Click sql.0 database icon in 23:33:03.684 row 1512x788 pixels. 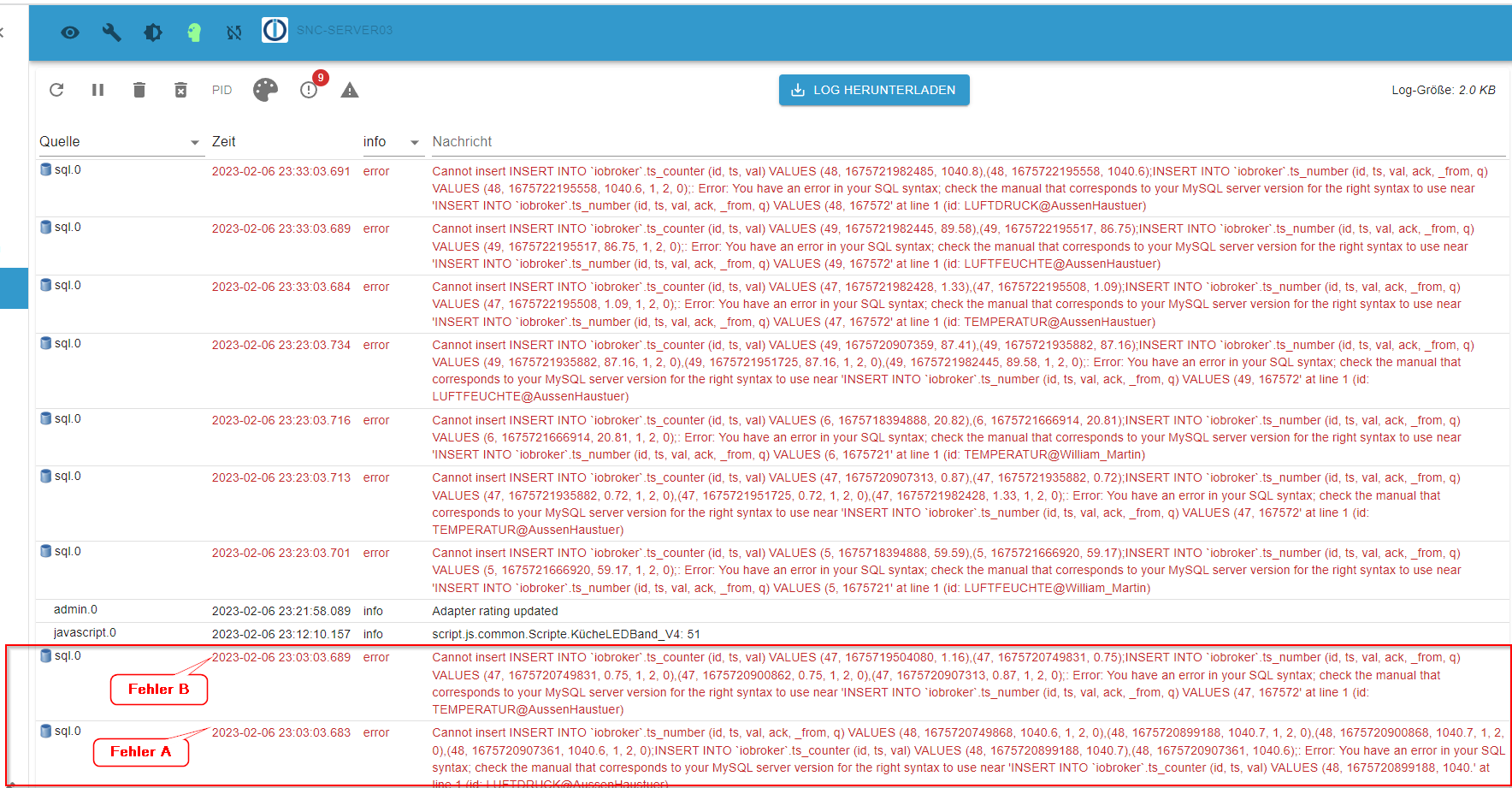pyautogui.click(x=46, y=285)
